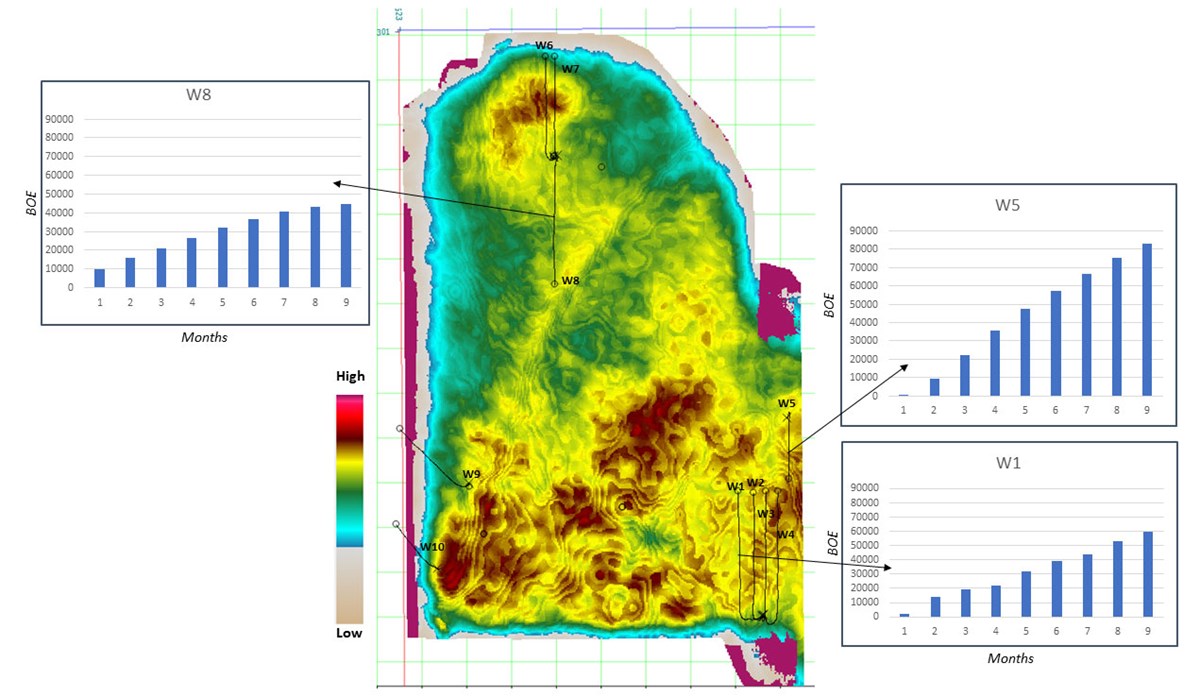Click the W2 well label on the map
Screen dimensions: 1200x697
pos(755,484)
